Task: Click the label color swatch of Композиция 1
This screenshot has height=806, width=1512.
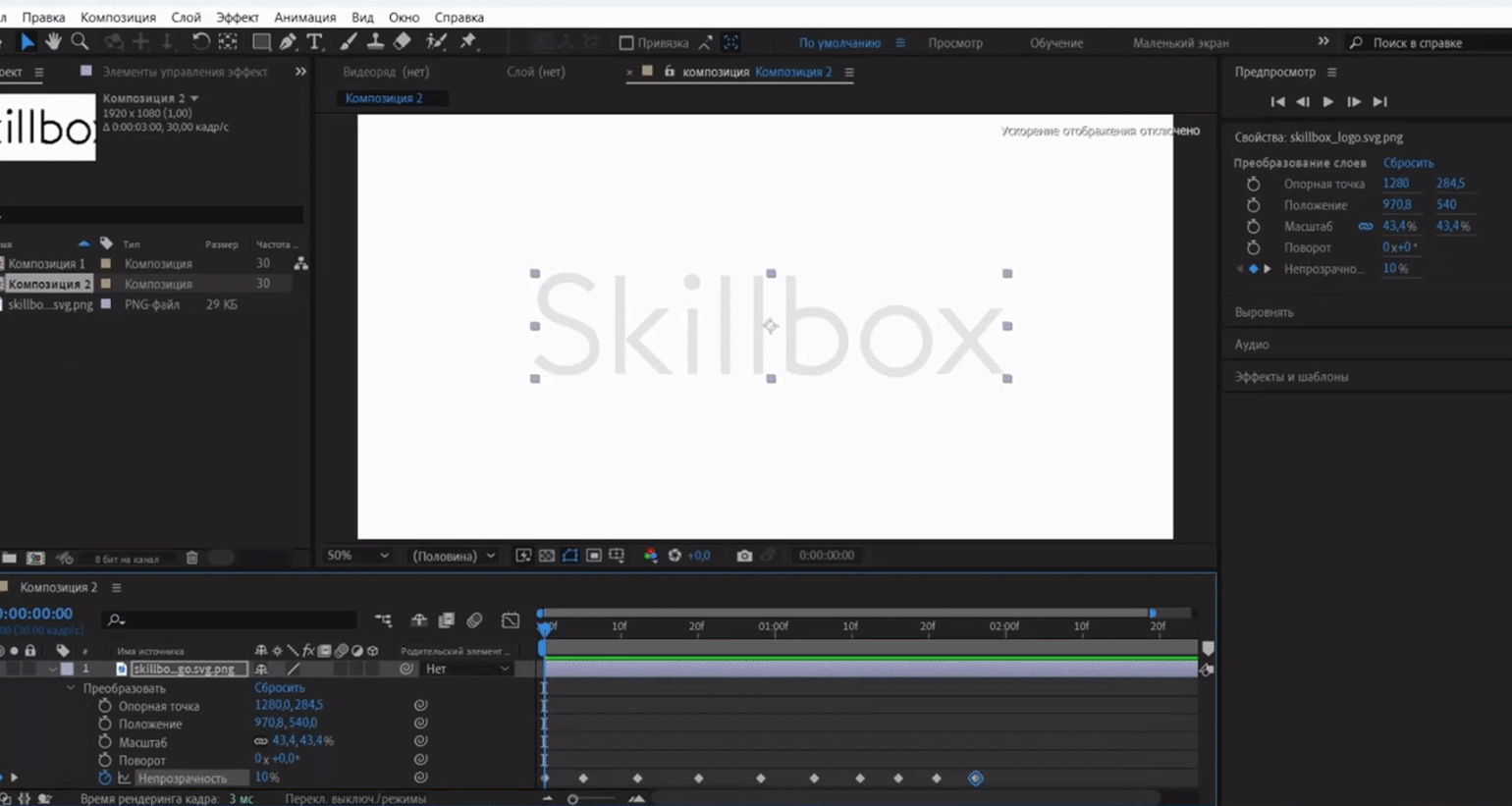Action: 106,264
